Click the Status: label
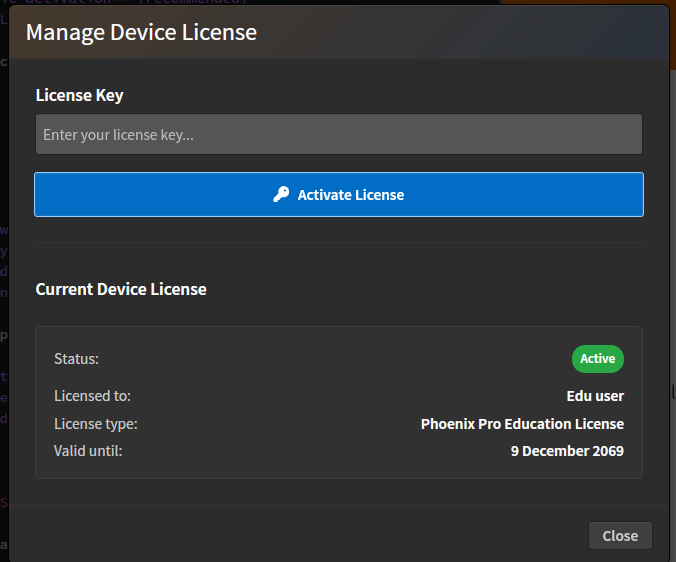 point(76,359)
